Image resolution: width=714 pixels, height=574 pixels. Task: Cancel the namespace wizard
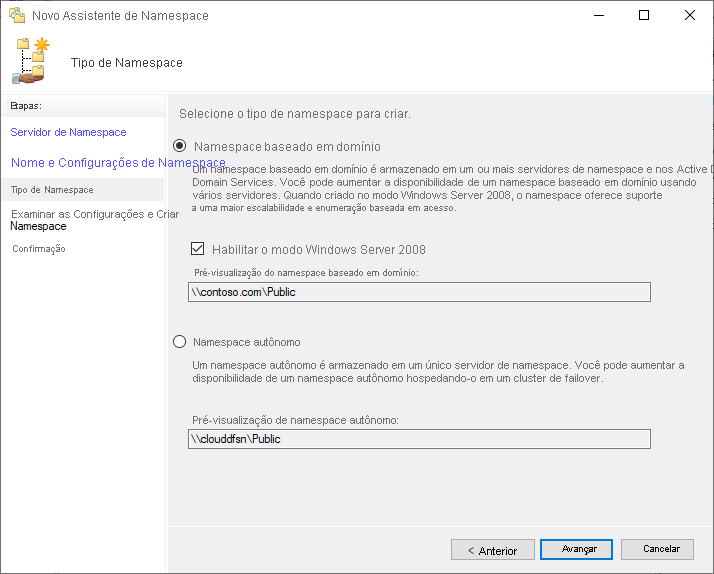click(x=657, y=549)
